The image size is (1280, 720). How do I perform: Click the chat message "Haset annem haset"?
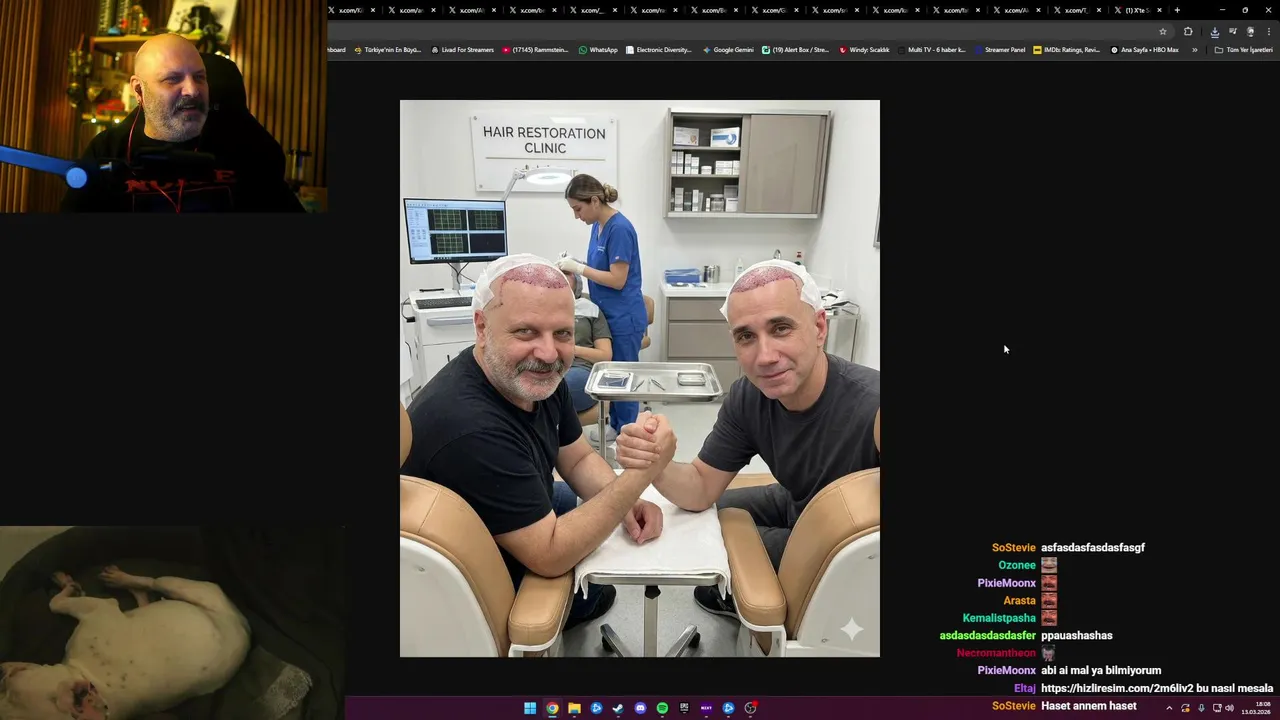[x=1089, y=706]
